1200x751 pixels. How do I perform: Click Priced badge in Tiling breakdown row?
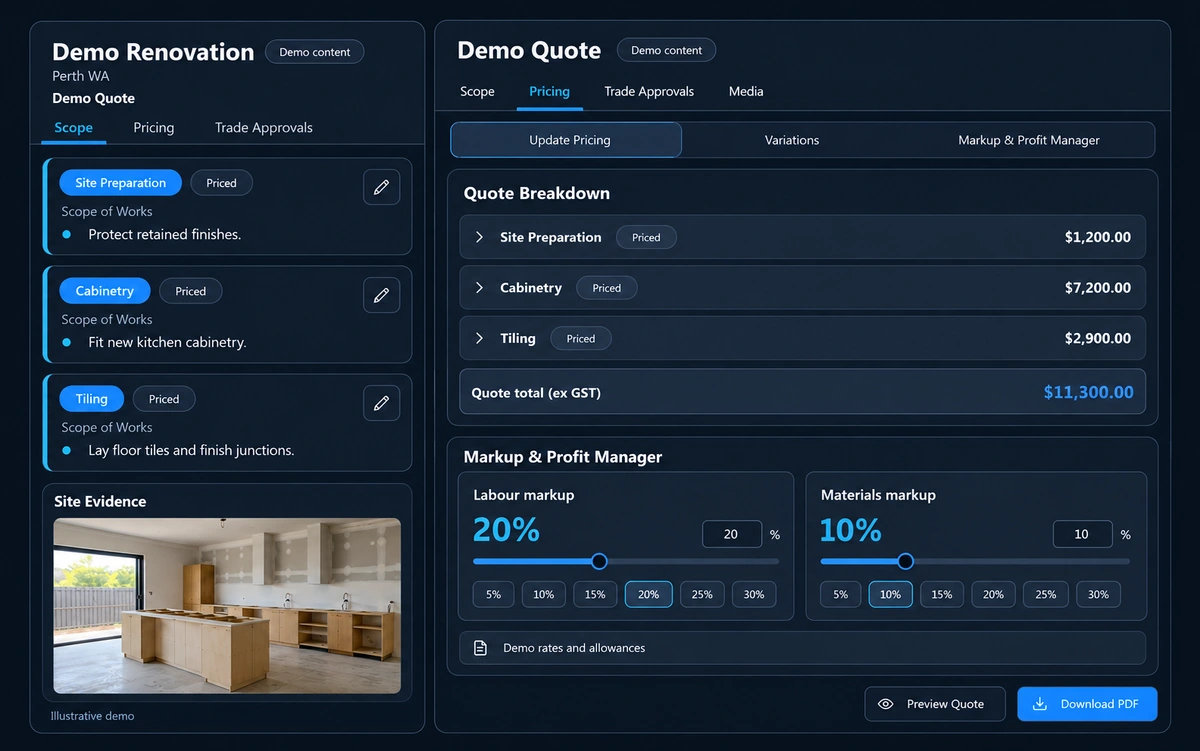click(580, 338)
